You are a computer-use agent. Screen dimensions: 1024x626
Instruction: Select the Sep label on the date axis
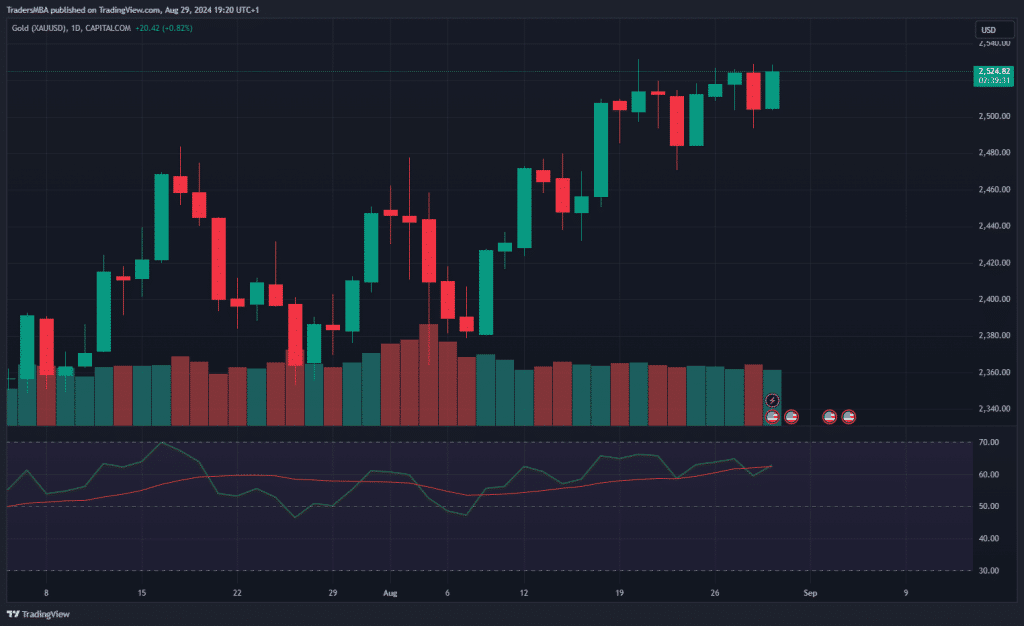(x=811, y=592)
